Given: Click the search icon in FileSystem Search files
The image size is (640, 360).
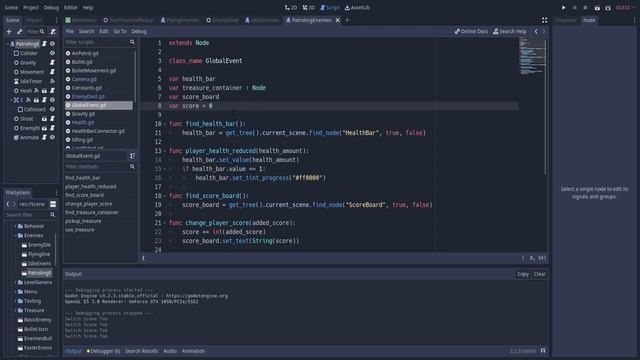Looking at the screenshot, I should click(53, 215).
